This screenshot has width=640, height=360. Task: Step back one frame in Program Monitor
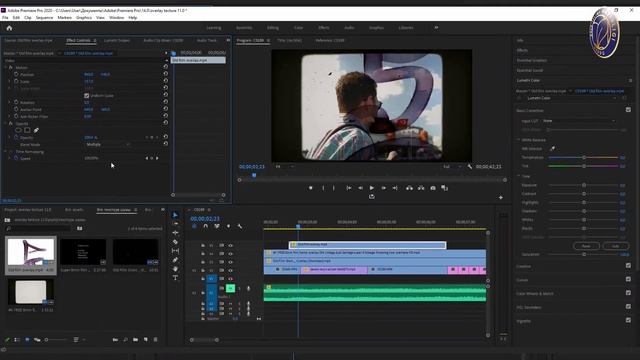point(360,188)
